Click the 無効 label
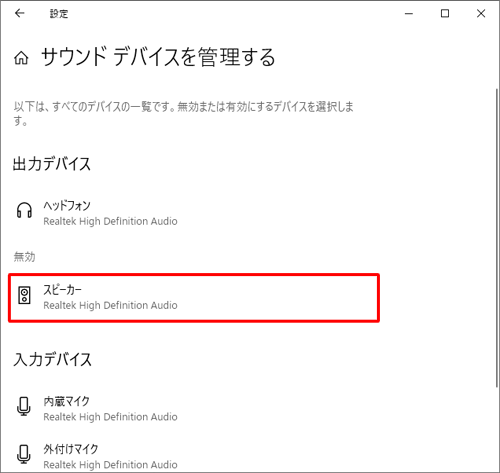This screenshot has height=473, width=500. click(x=24, y=257)
